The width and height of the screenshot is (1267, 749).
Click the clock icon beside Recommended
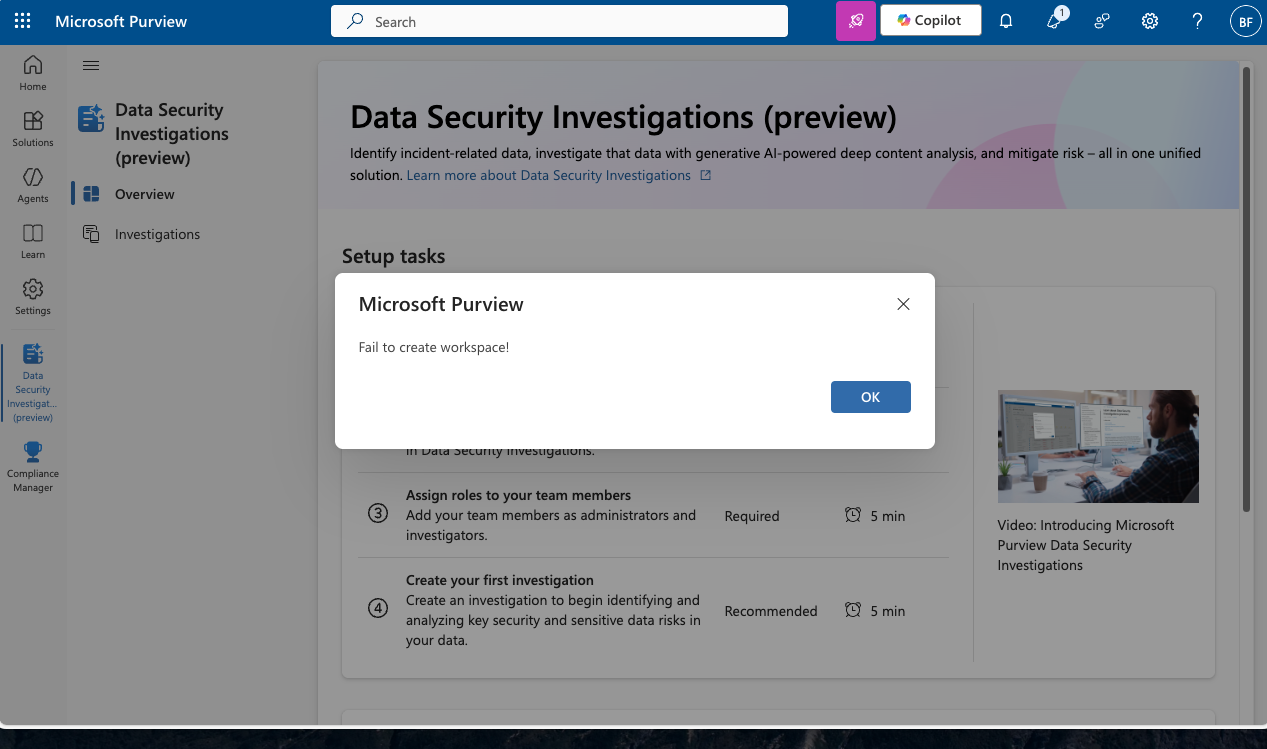[853, 610]
